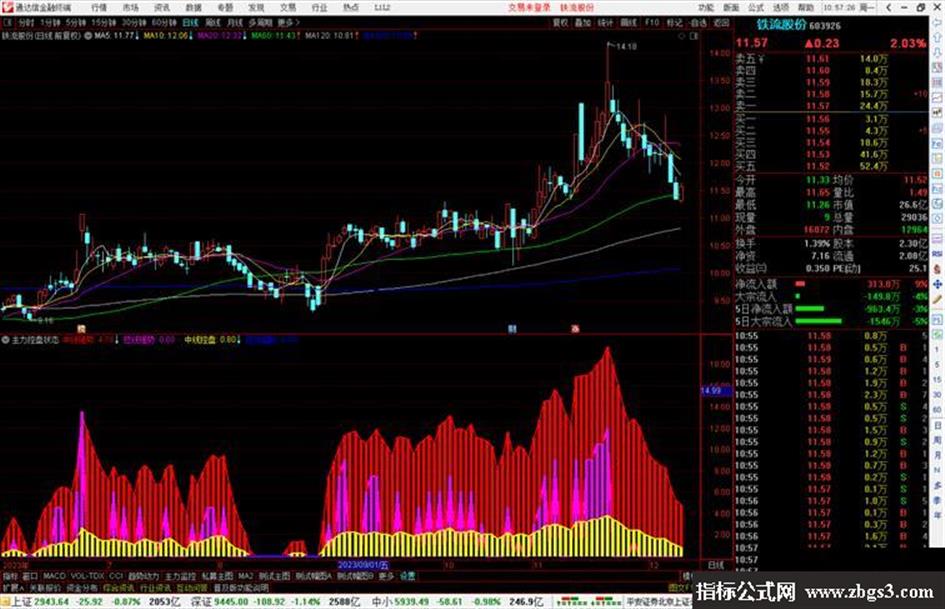Click the chart pane toggle square icon

(694, 36)
